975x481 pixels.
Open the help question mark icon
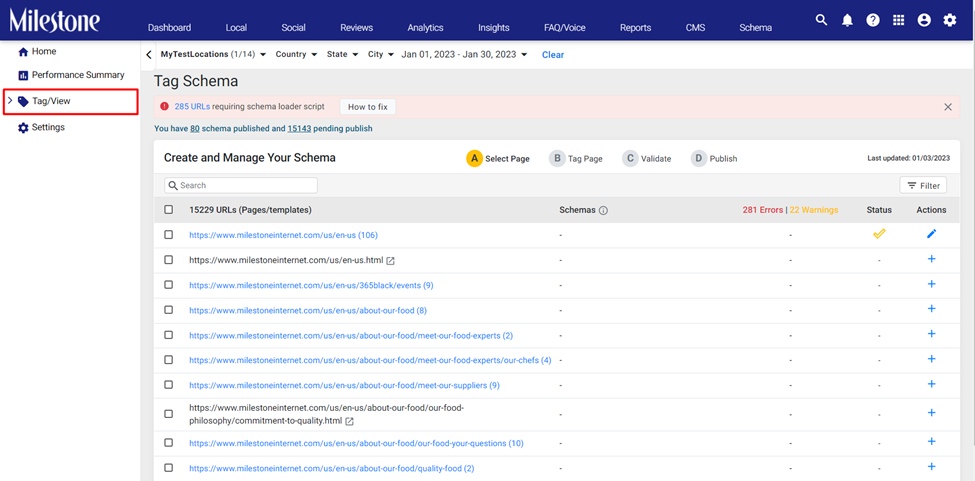click(x=873, y=21)
